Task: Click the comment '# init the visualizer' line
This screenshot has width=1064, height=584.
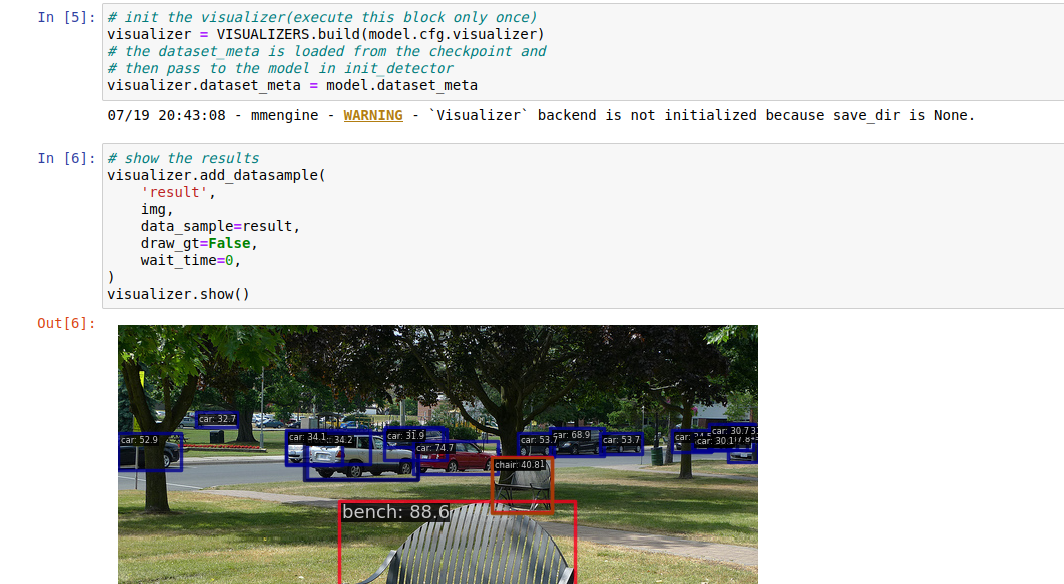Action: pos(322,17)
